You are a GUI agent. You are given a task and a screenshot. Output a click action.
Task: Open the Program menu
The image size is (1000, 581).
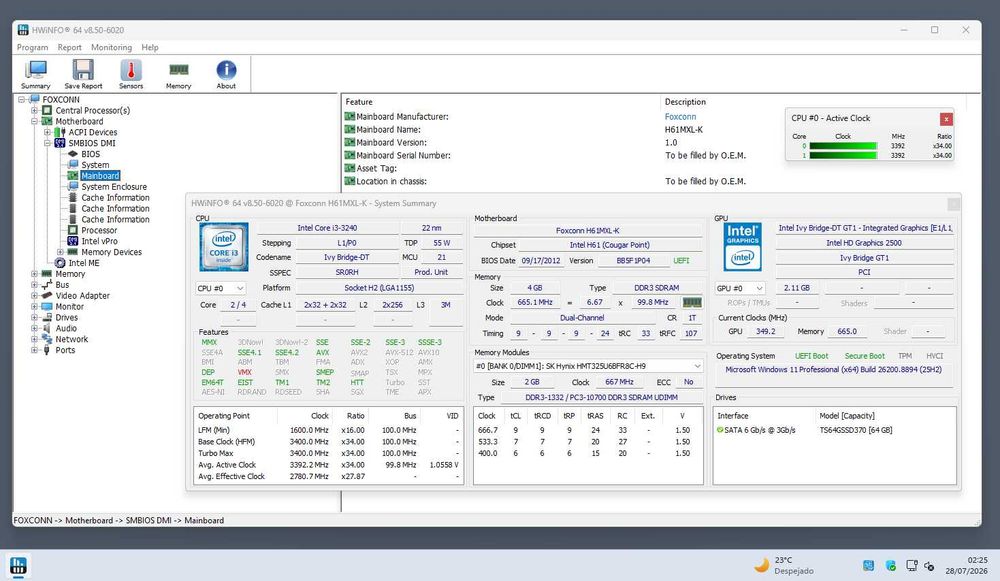(x=33, y=47)
